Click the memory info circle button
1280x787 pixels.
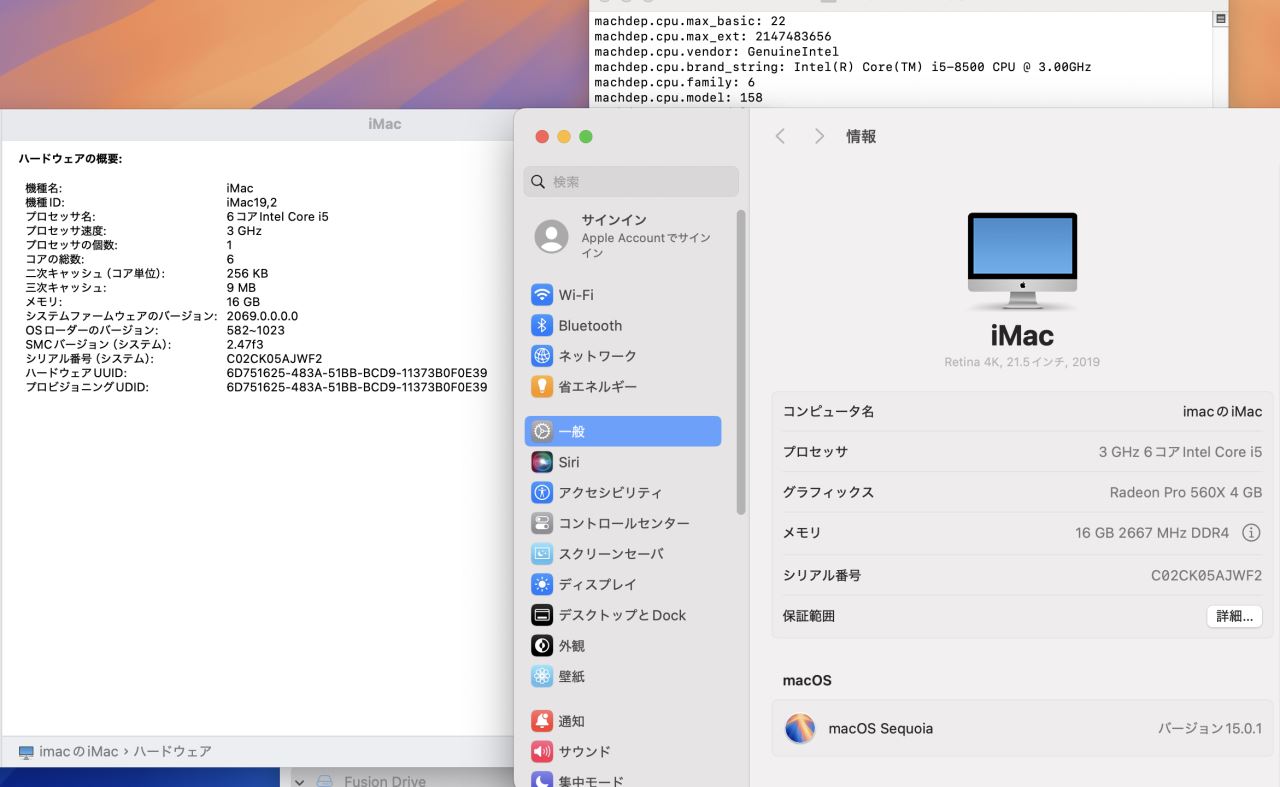click(x=1250, y=533)
